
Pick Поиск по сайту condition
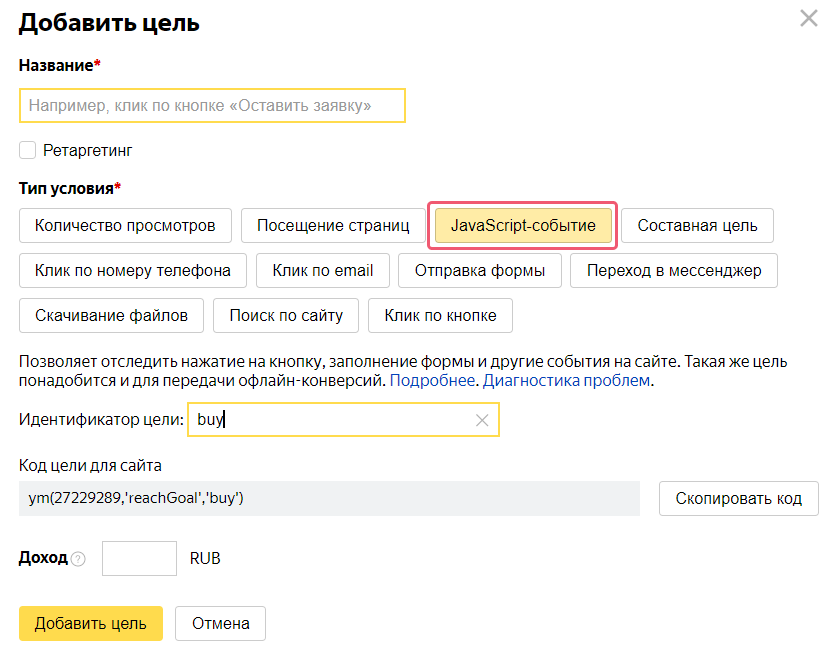(285, 315)
